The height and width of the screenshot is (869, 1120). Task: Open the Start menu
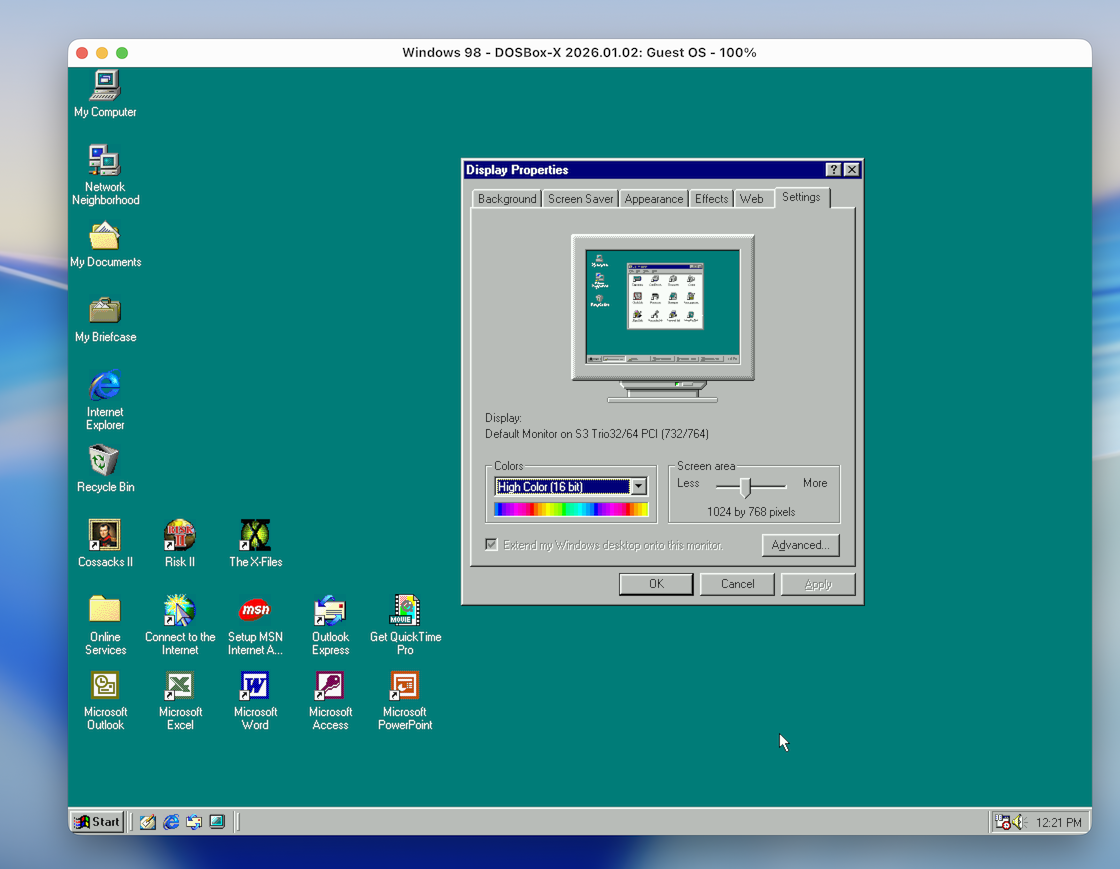pos(98,822)
